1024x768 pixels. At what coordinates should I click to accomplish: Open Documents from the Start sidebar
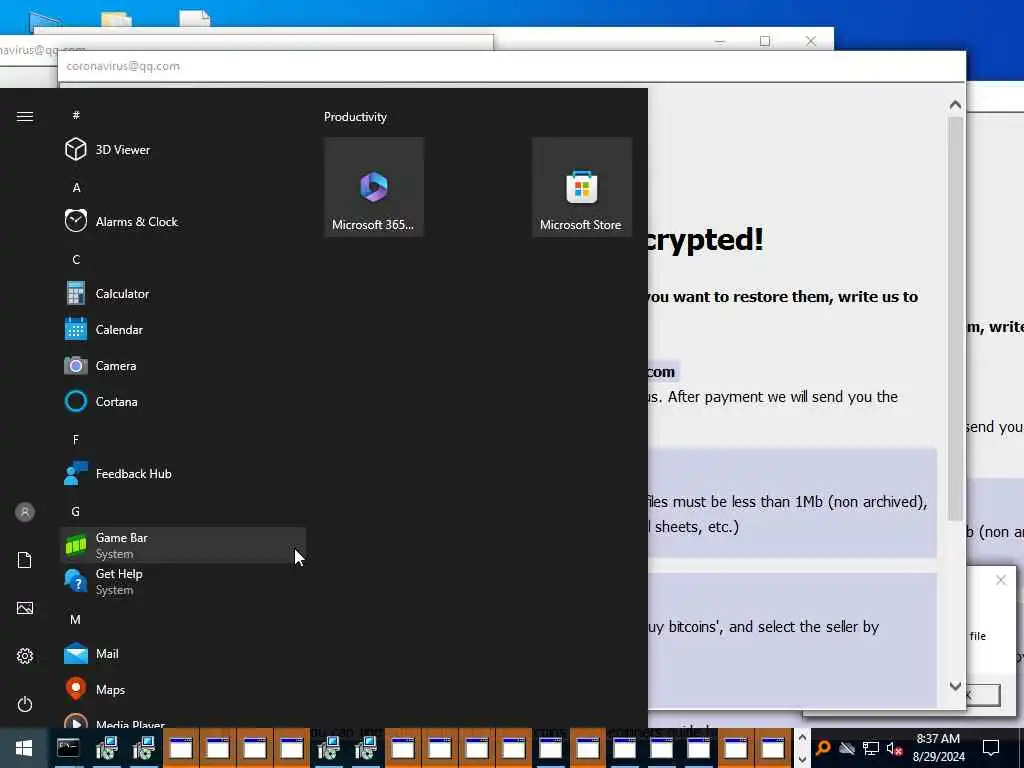point(25,560)
